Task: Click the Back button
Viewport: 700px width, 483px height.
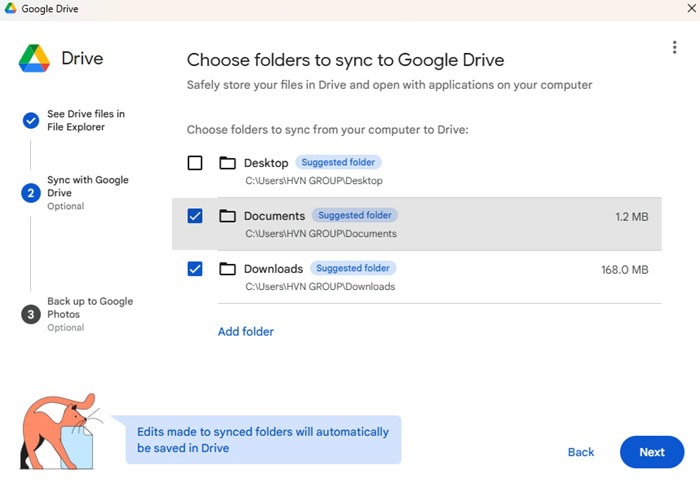Action: coord(581,452)
